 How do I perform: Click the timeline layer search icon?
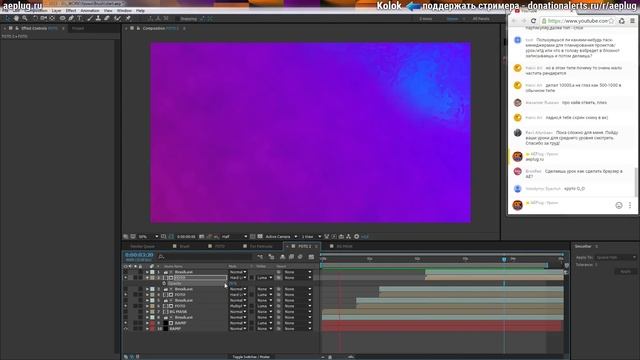click(161, 257)
